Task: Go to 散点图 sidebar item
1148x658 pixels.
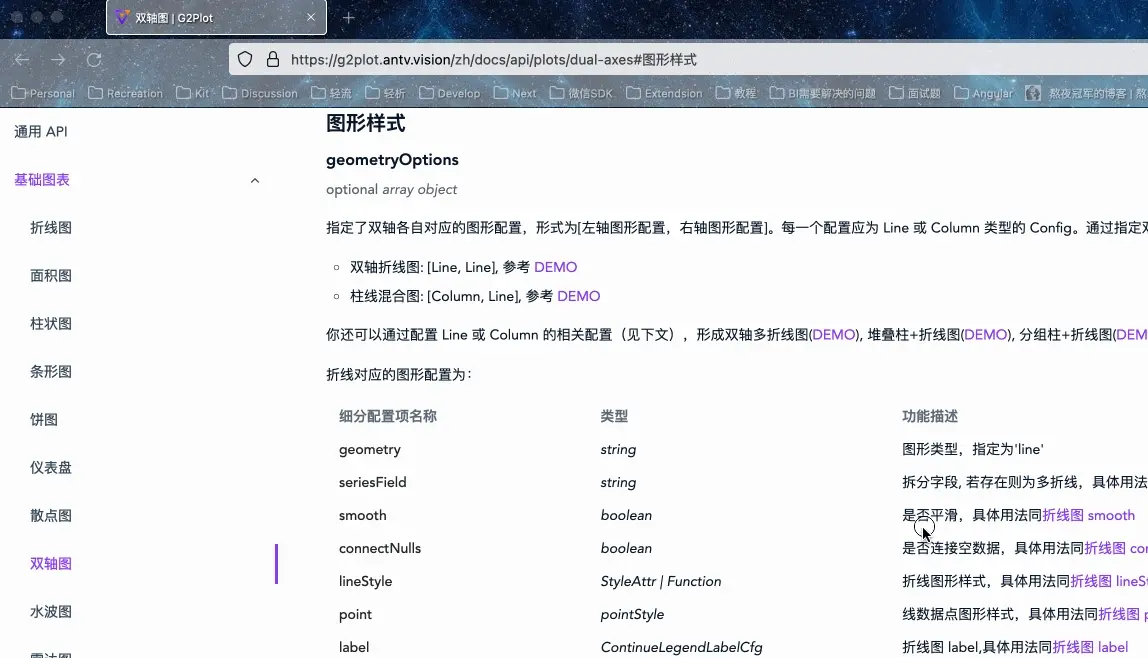Action: click(x=51, y=515)
